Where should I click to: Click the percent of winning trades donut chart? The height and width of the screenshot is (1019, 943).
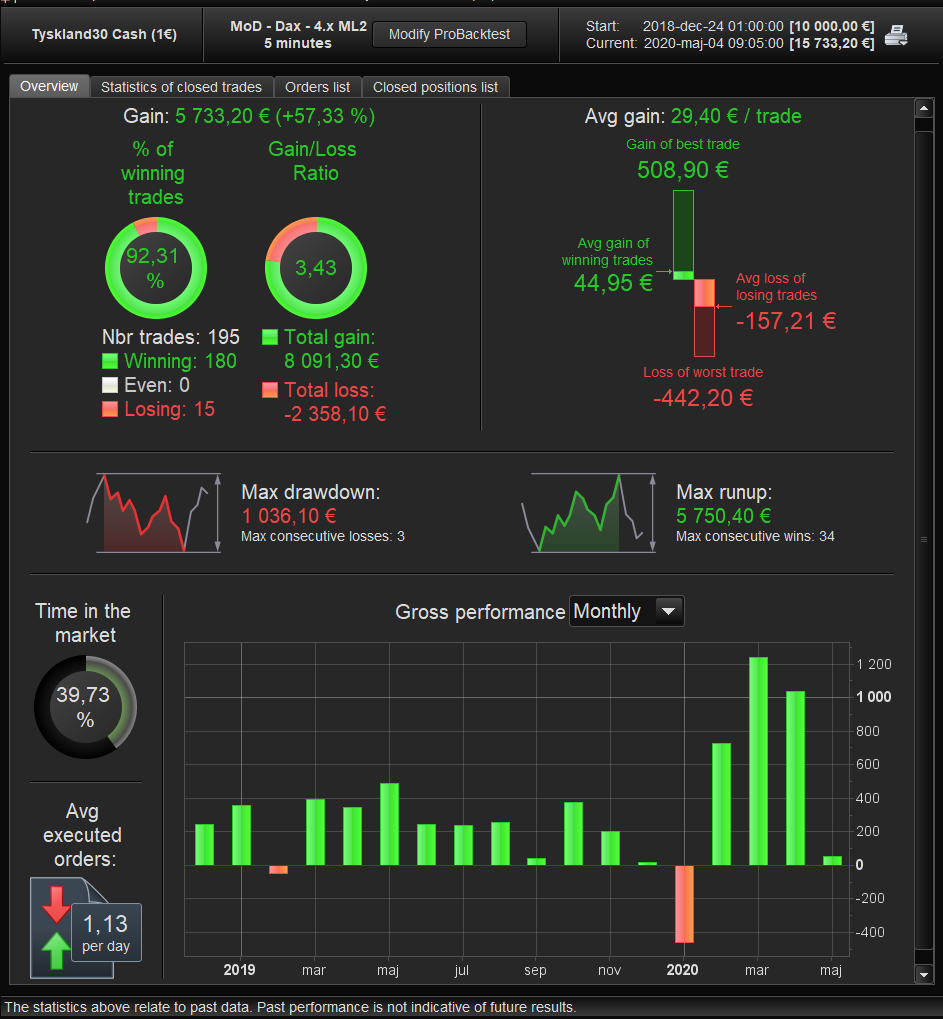tap(156, 268)
